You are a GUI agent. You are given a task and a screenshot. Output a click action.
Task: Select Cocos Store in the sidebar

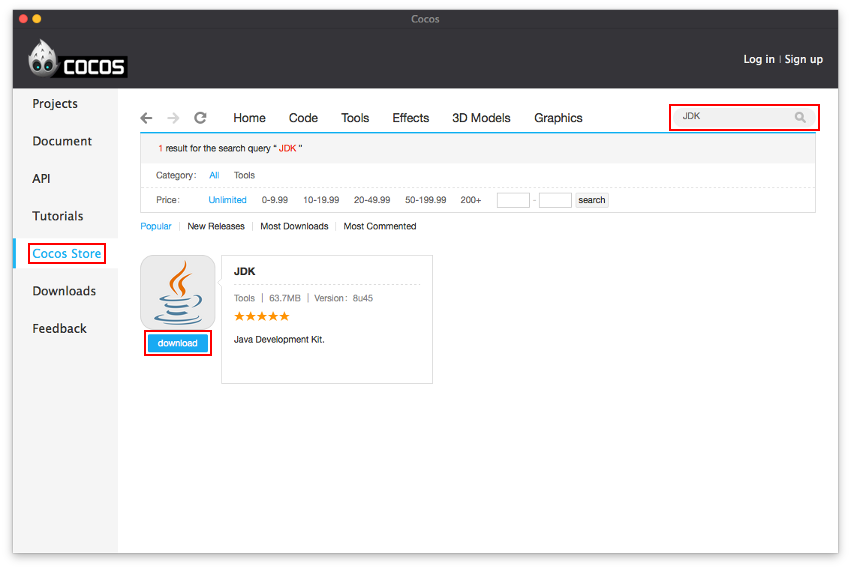click(67, 254)
